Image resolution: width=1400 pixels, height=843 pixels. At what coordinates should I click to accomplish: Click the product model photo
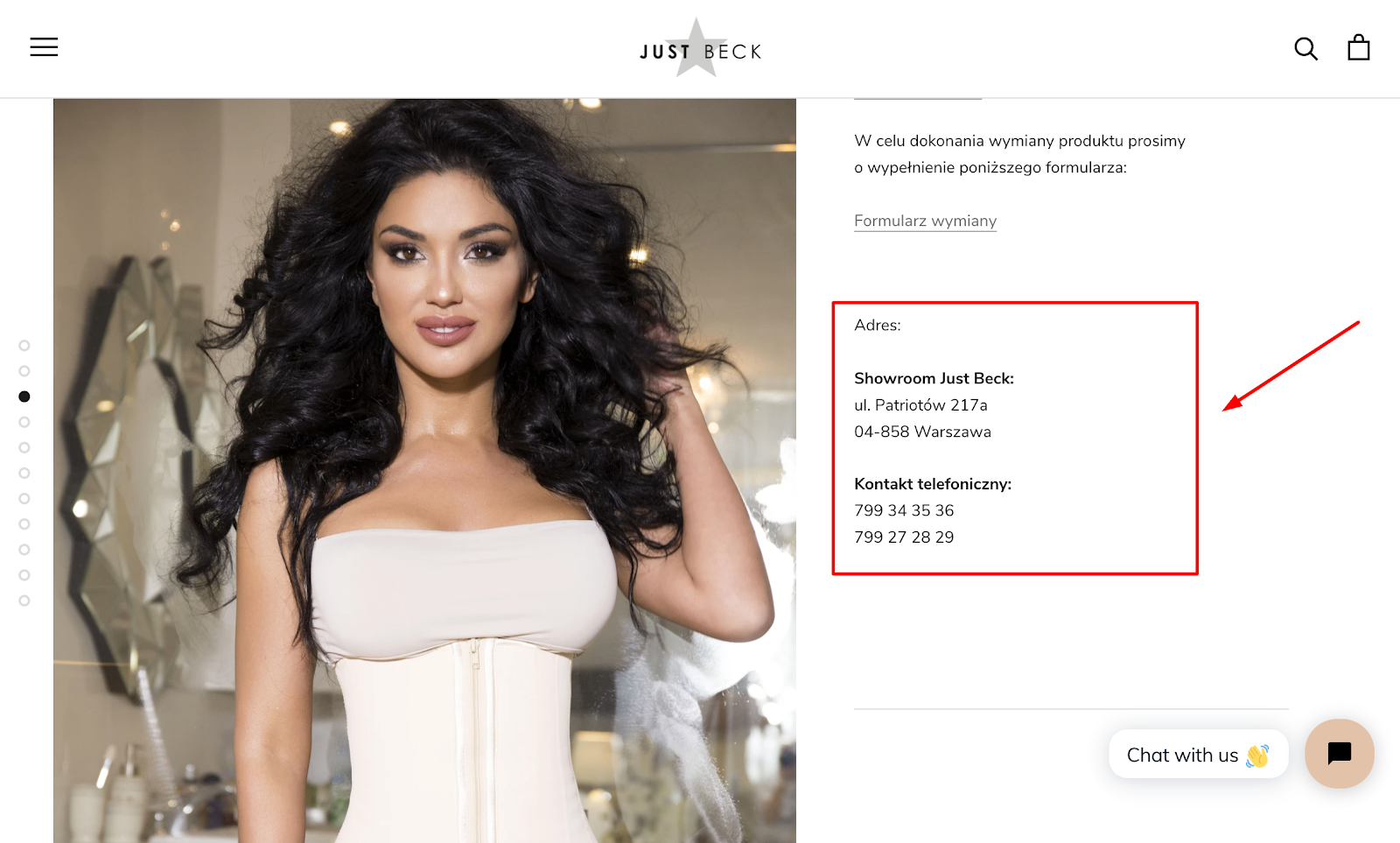424,470
